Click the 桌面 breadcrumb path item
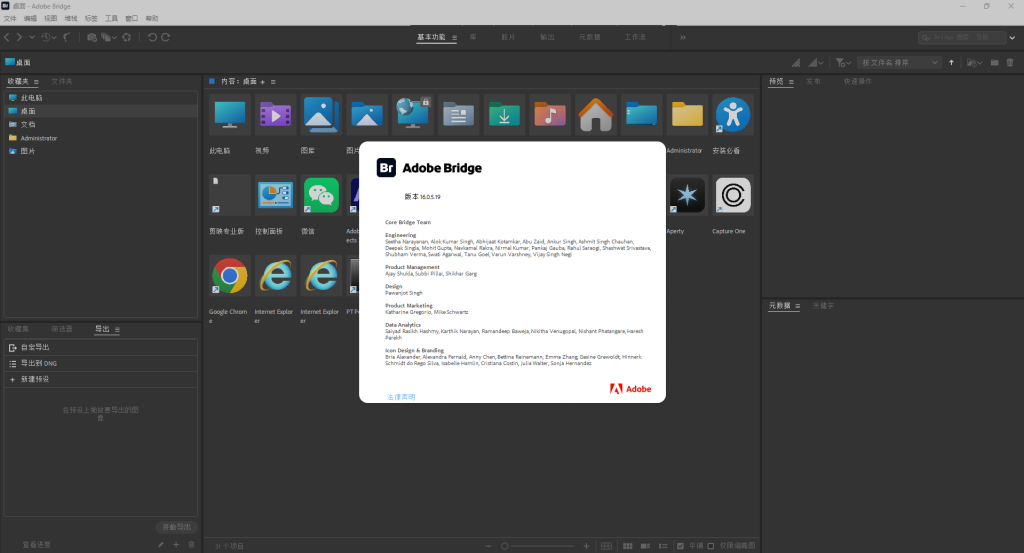The image size is (1024, 553). click(x=18, y=62)
